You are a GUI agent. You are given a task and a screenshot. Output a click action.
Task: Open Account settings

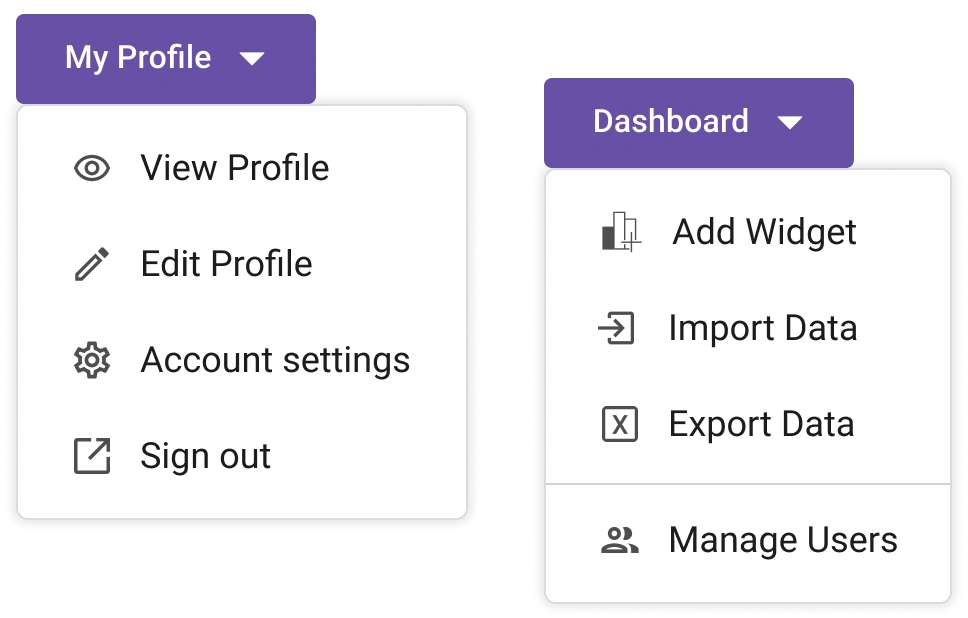coord(275,360)
